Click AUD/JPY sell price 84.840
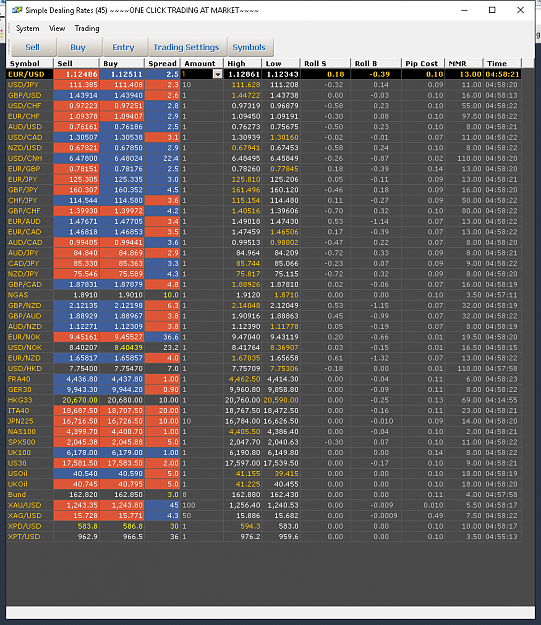The width and height of the screenshot is (541, 625). tap(76, 253)
